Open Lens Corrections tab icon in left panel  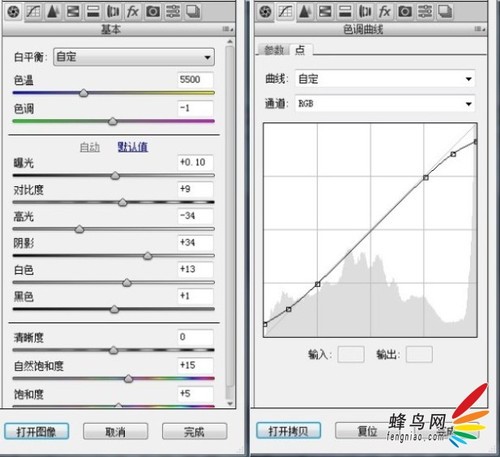pos(113,12)
